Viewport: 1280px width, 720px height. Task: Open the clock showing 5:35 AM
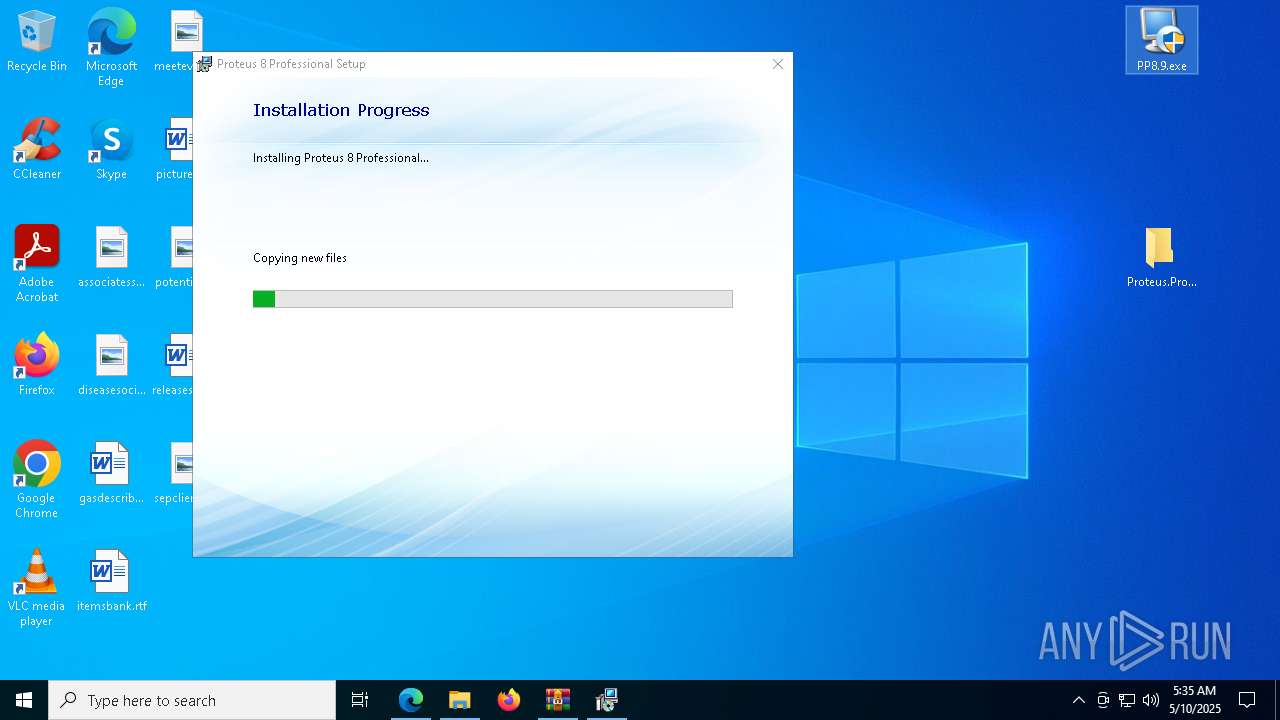(x=1195, y=700)
